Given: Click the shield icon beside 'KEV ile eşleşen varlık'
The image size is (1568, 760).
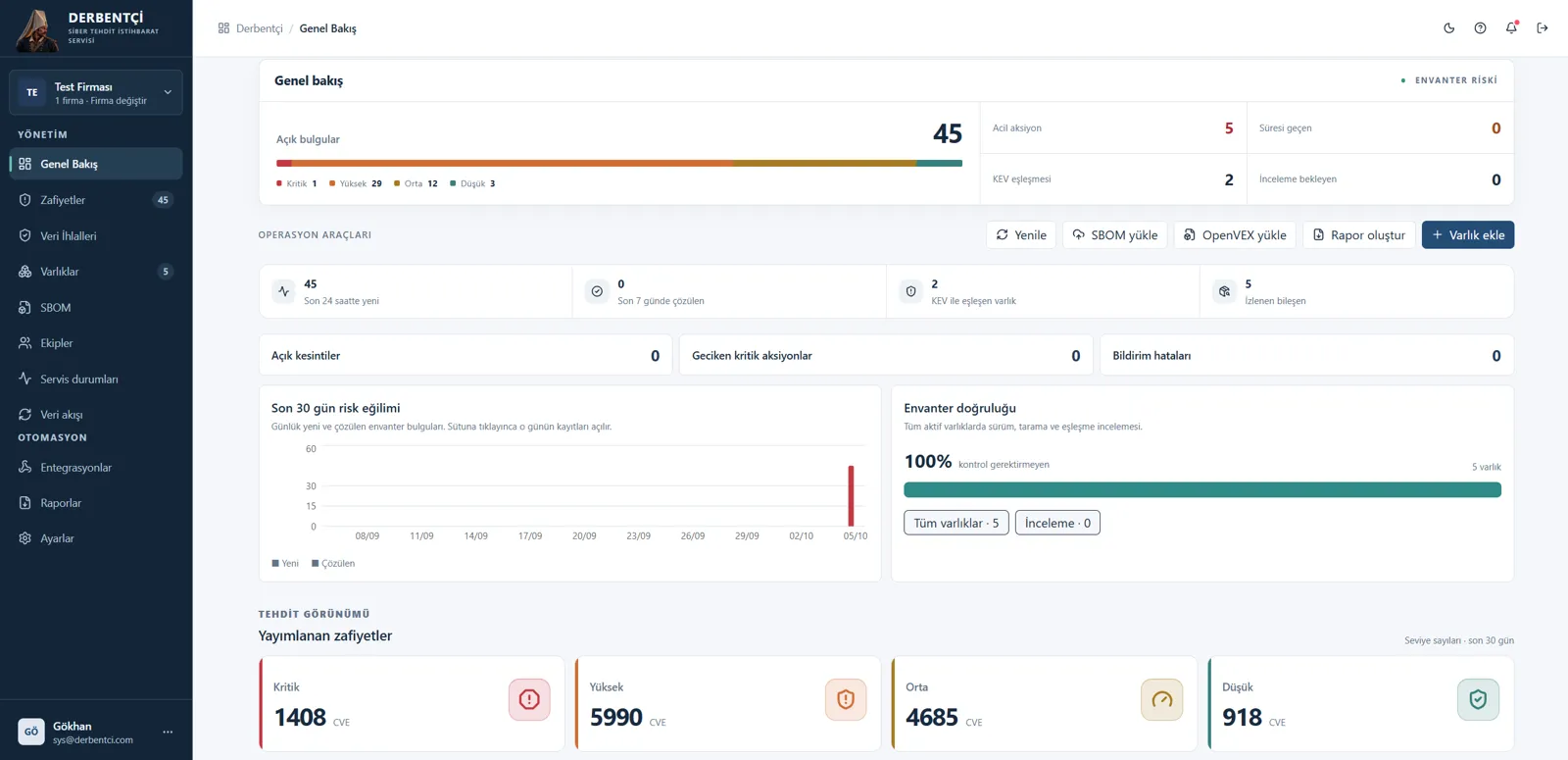Looking at the screenshot, I should (x=911, y=291).
